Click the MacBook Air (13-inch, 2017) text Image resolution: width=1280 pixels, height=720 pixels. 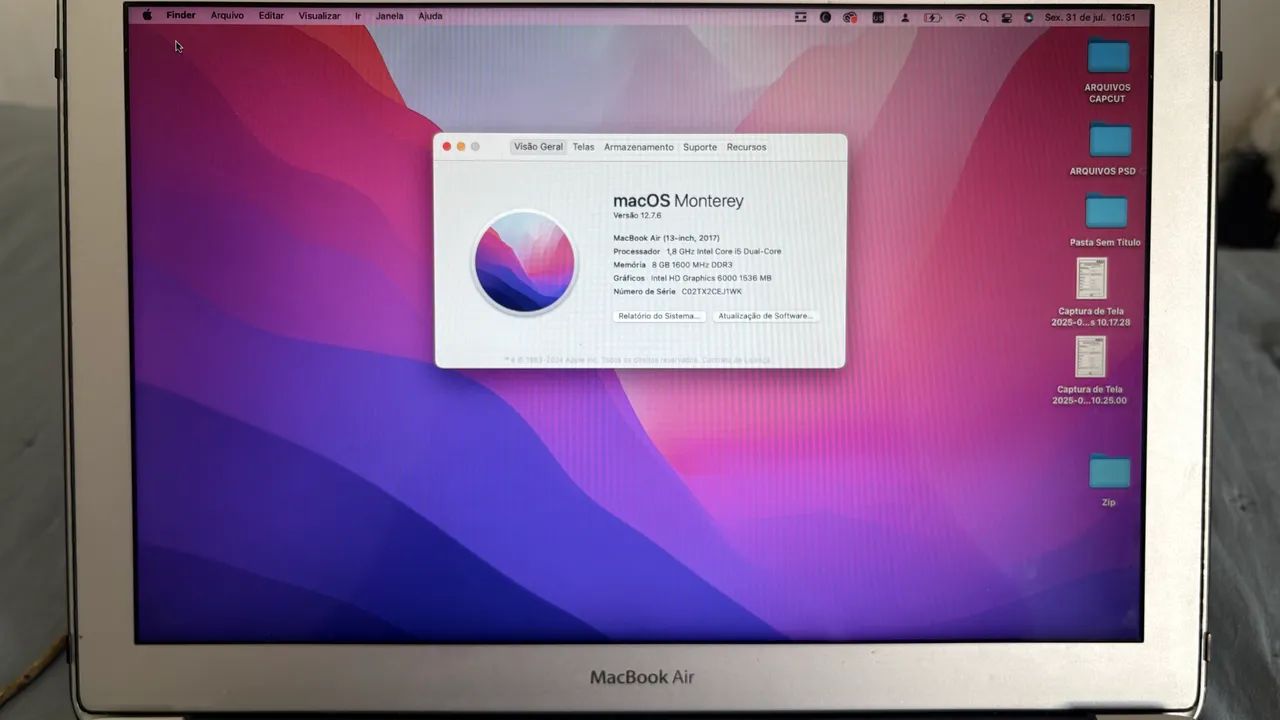point(666,238)
